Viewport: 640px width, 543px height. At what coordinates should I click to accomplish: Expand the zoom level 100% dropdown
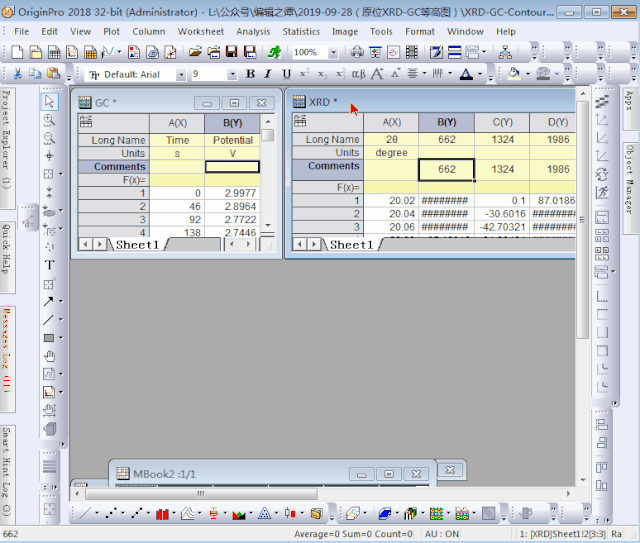pos(334,52)
